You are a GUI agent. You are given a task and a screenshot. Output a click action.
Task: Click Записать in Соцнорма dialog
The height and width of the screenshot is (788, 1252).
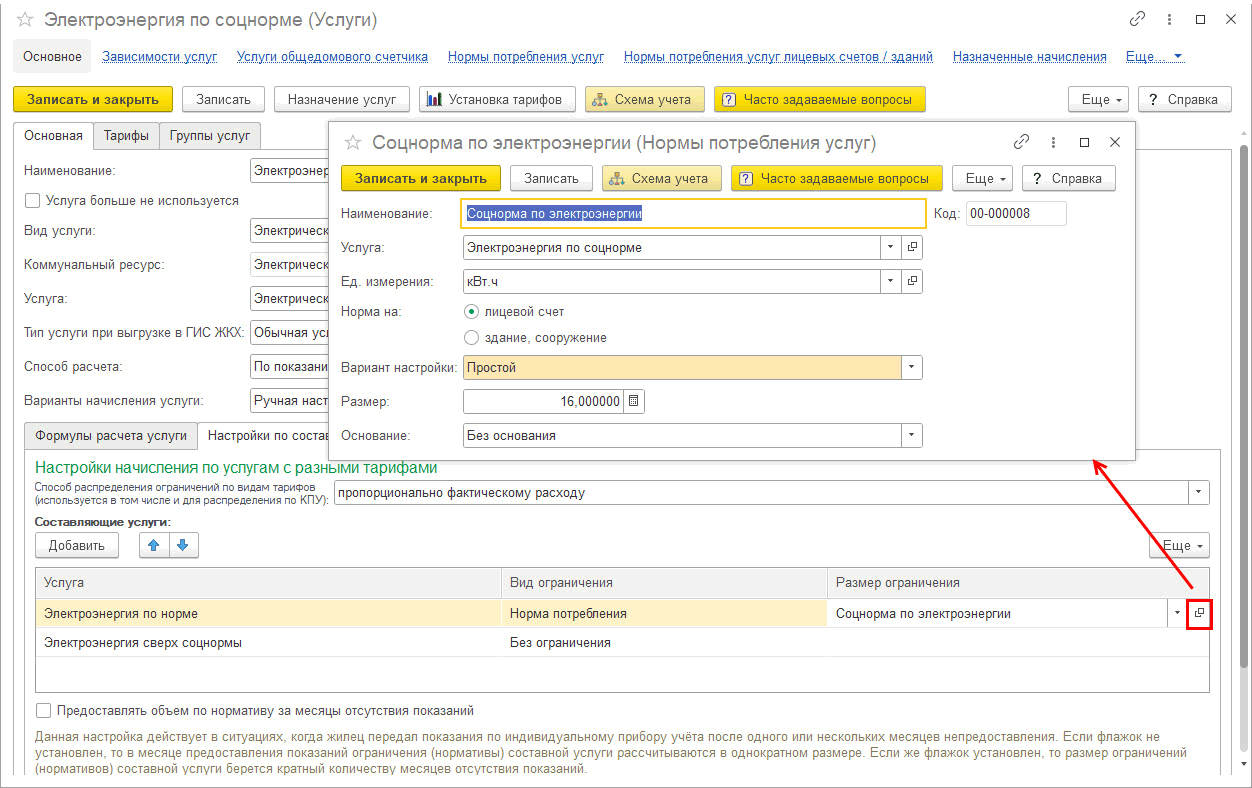[x=552, y=178]
